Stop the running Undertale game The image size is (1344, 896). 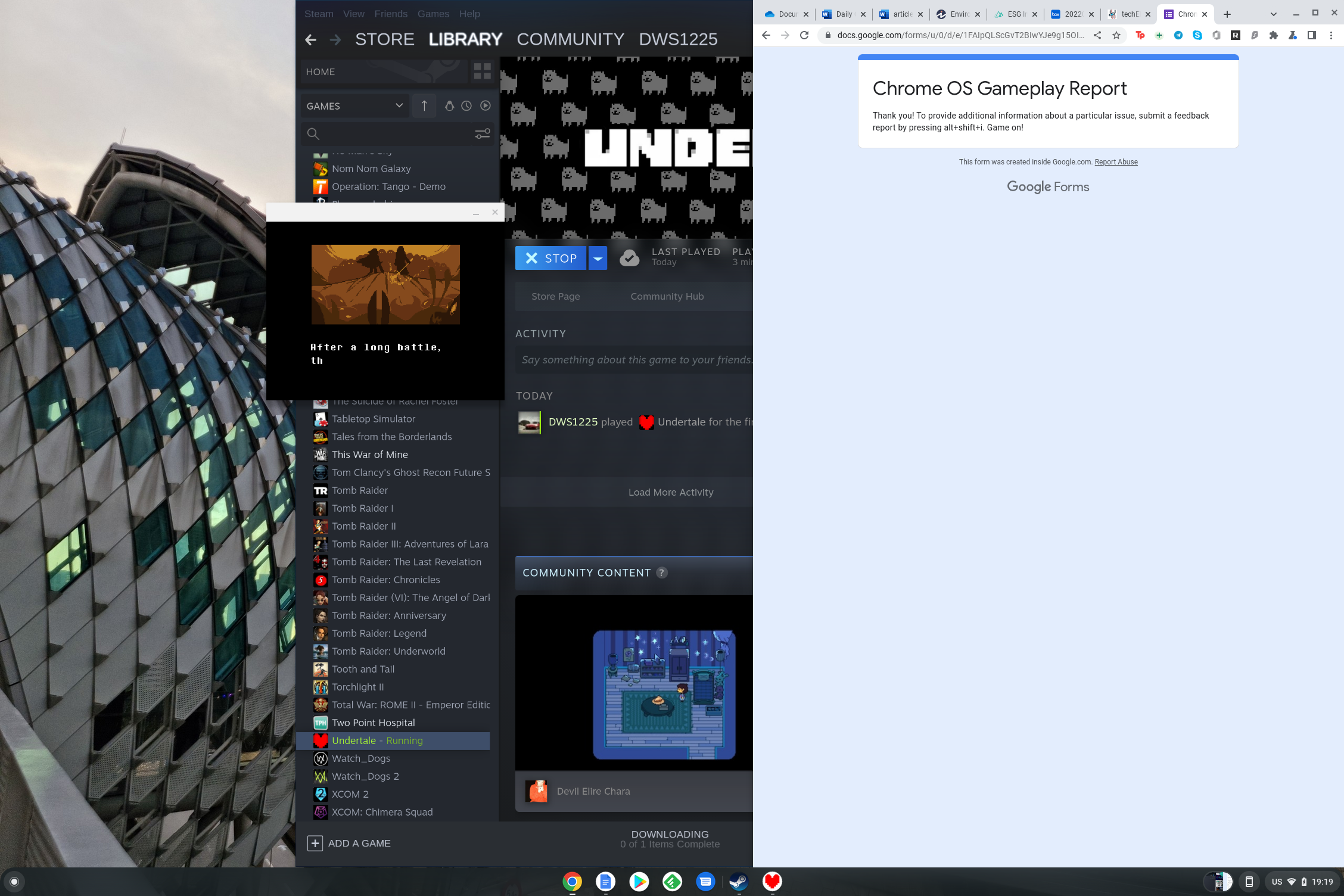coord(550,258)
